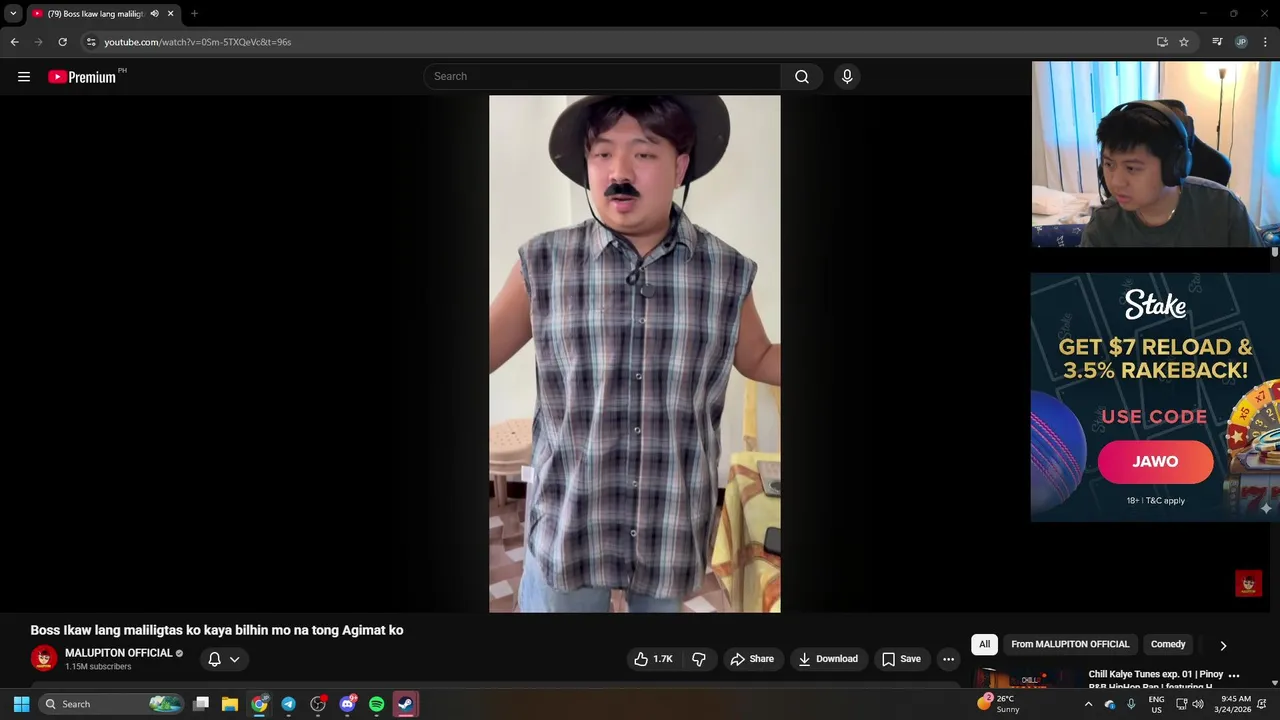Viewport: 1280px width, 720px height.
Task: Select the From MALUPITON OFFICIAL chip
Action: tap(1070, 645)
